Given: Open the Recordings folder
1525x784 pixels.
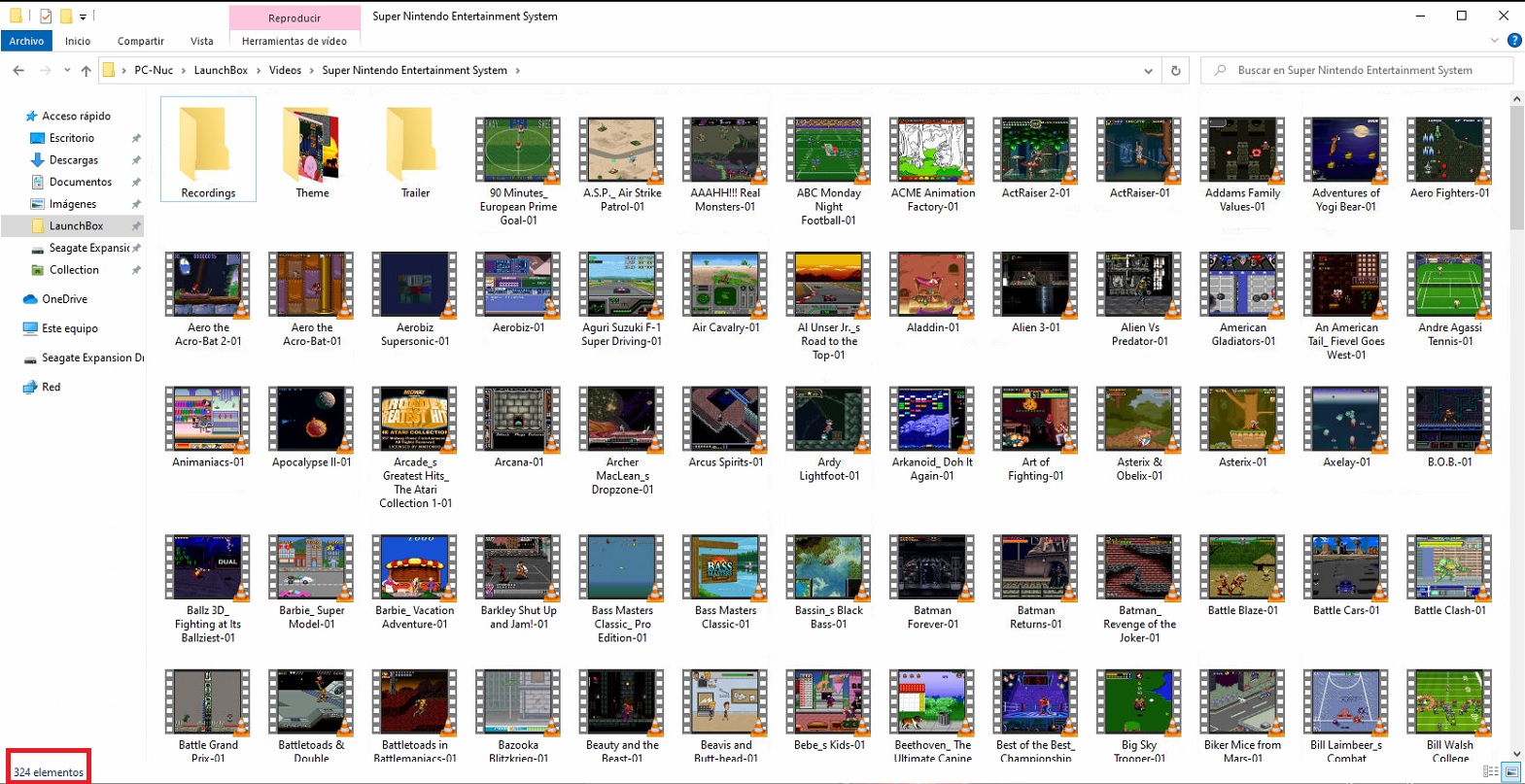Looking at the screenshot, I should pyautogui.click(x=208, y=149).
